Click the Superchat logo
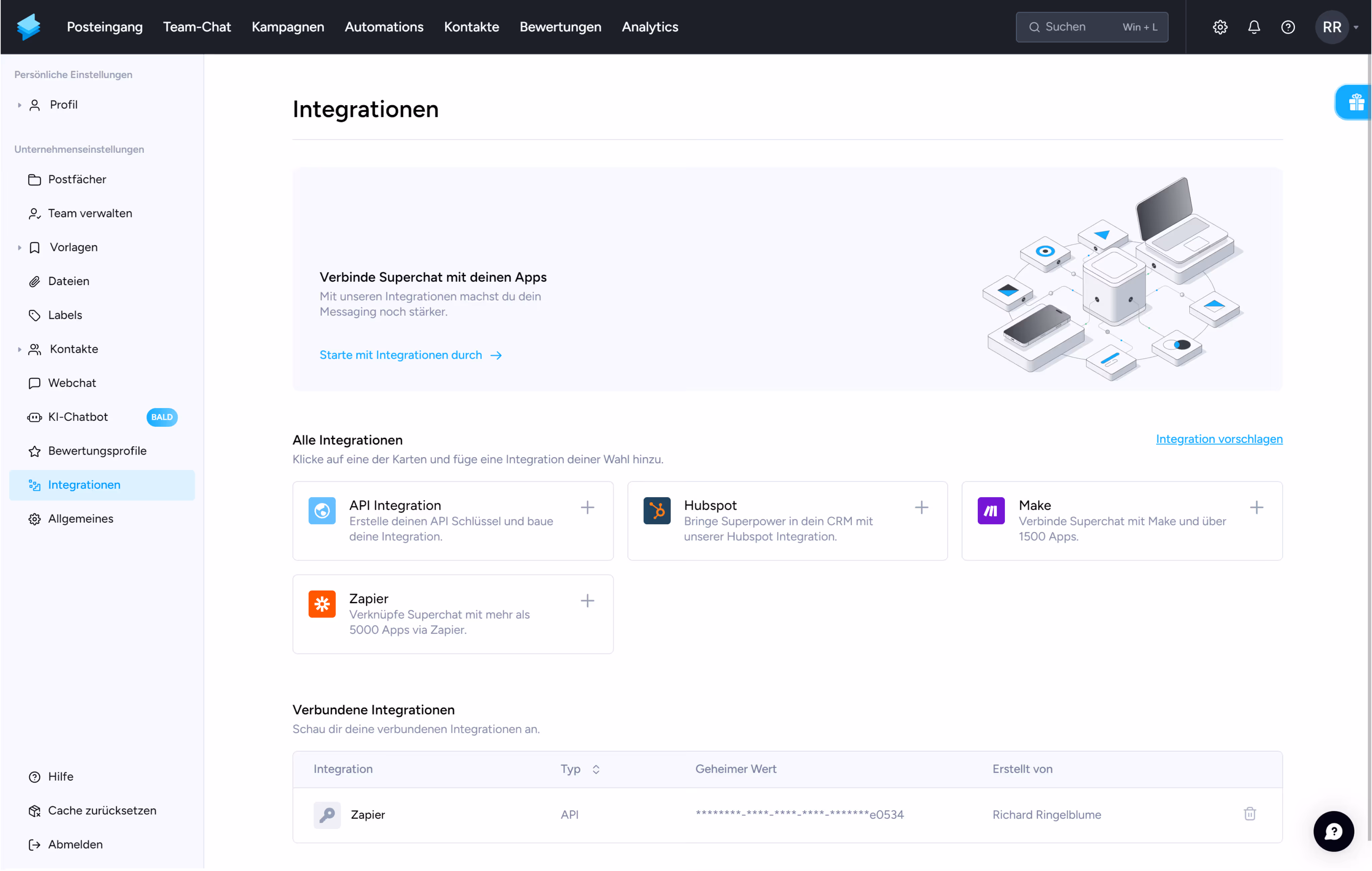The image size is (1372, 871). click(28, 27)
